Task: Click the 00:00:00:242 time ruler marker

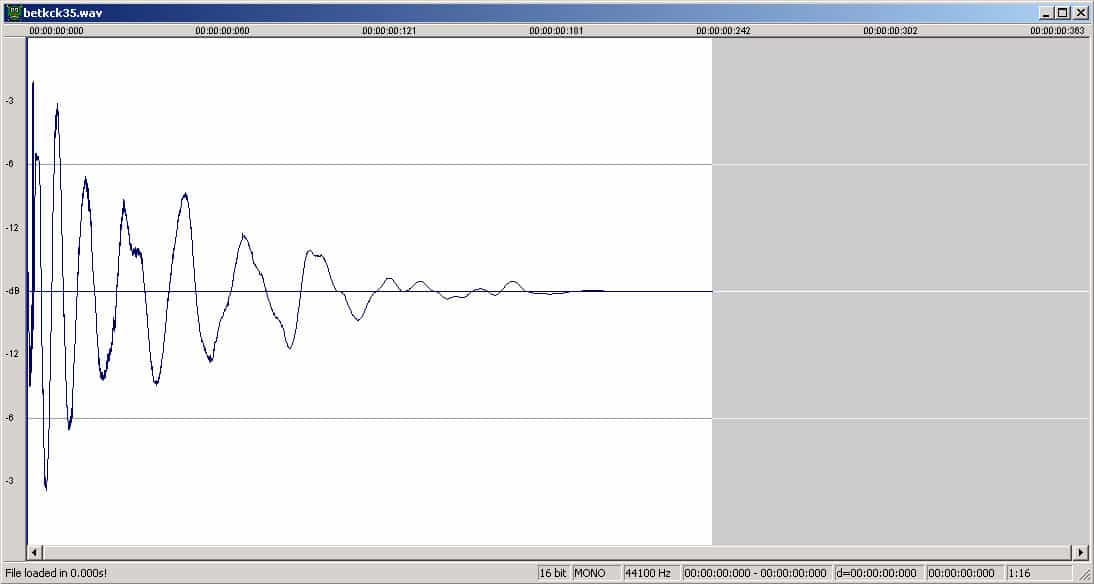Action: point(724,31)
